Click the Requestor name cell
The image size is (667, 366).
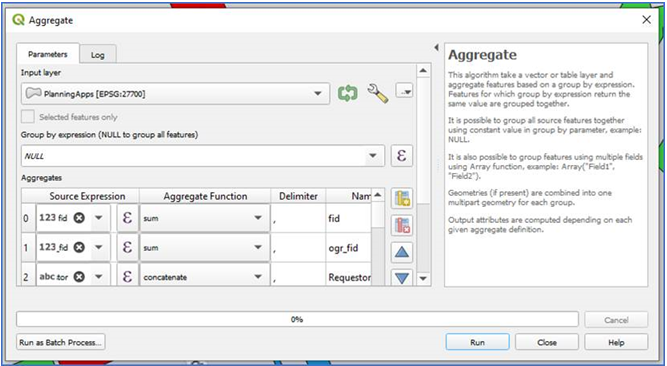click(348, 277)
